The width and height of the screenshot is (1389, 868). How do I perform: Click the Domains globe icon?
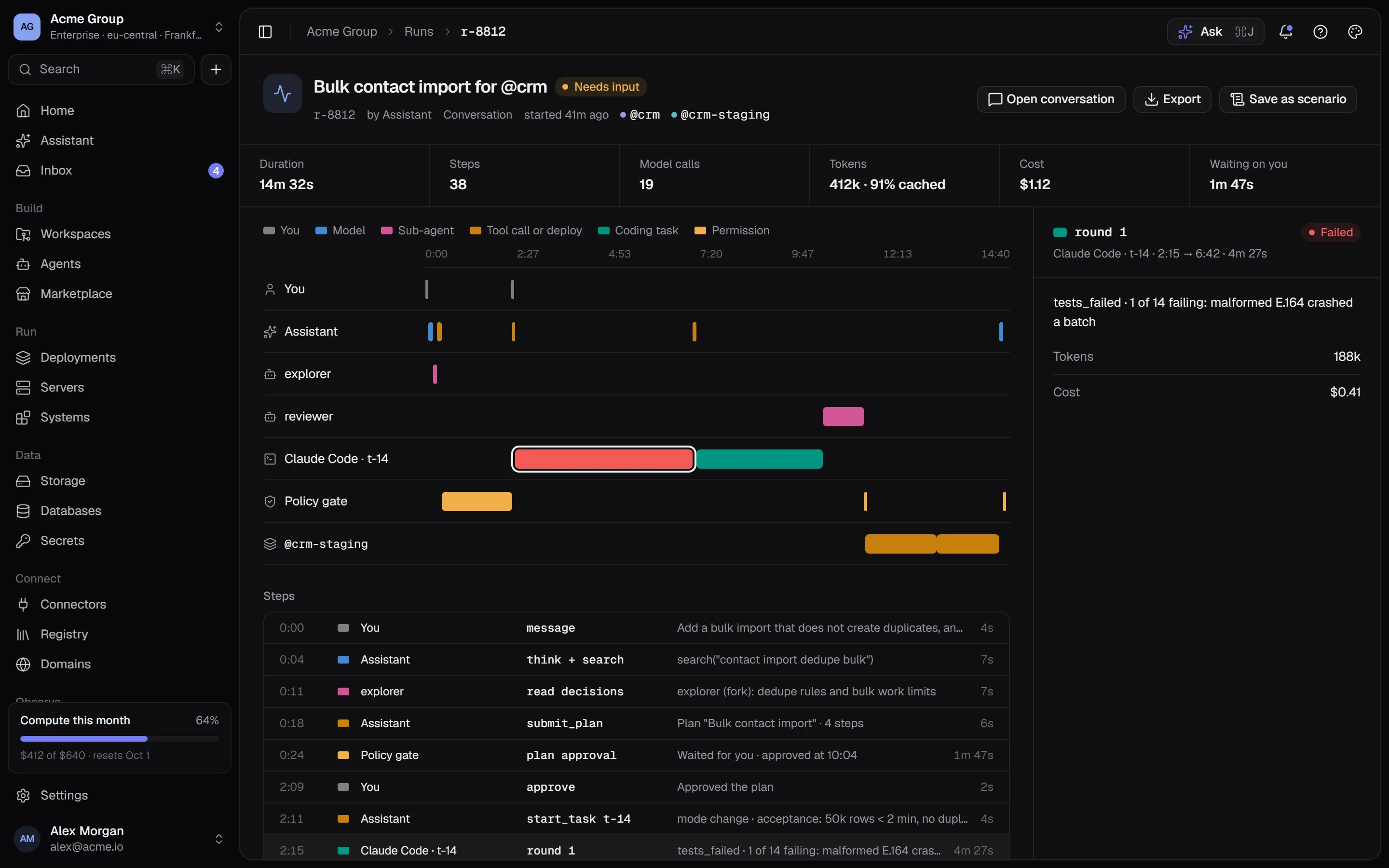pyautogui.click(x=23, y=664)
